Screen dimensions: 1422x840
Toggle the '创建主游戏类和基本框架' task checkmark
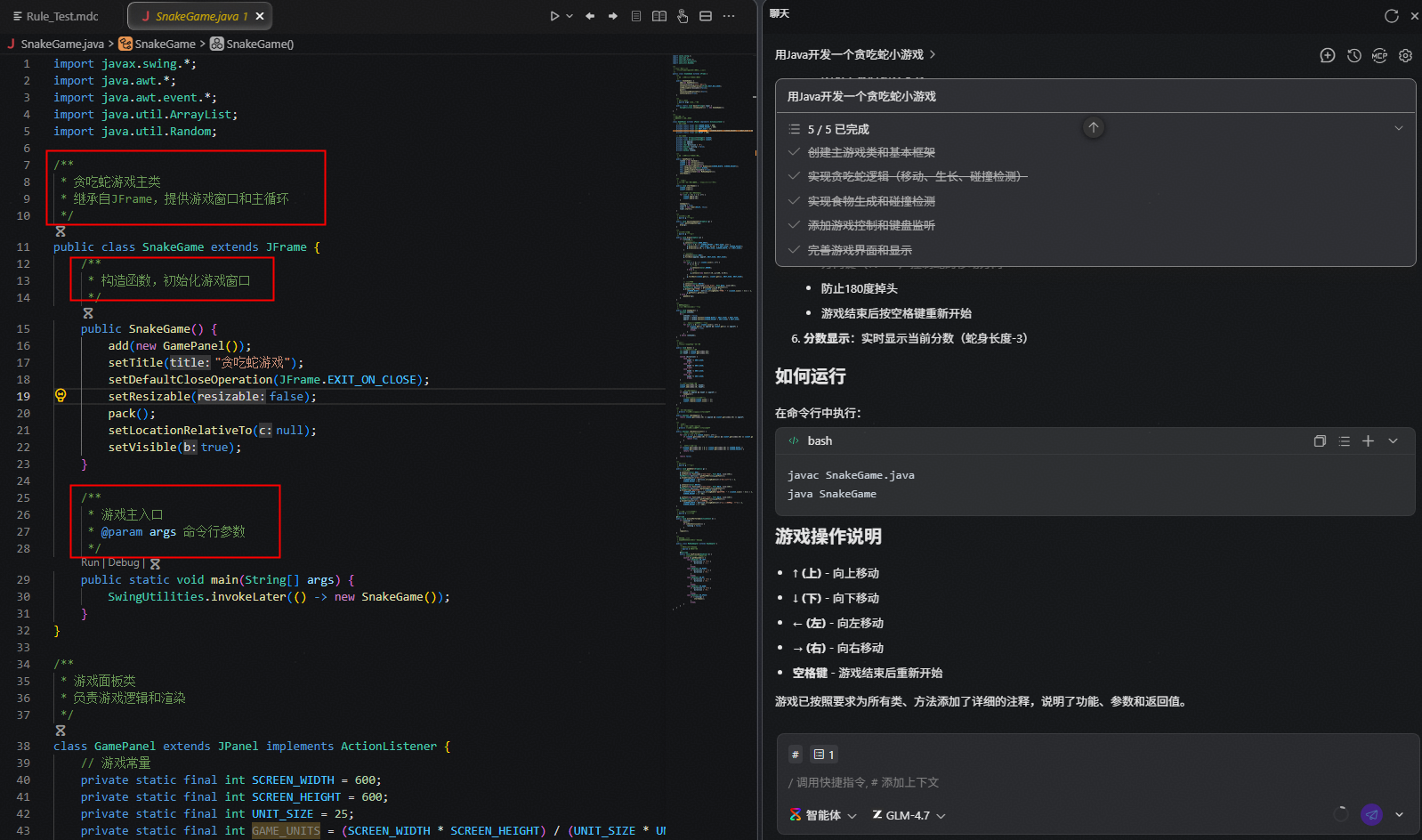click(794, 152)
